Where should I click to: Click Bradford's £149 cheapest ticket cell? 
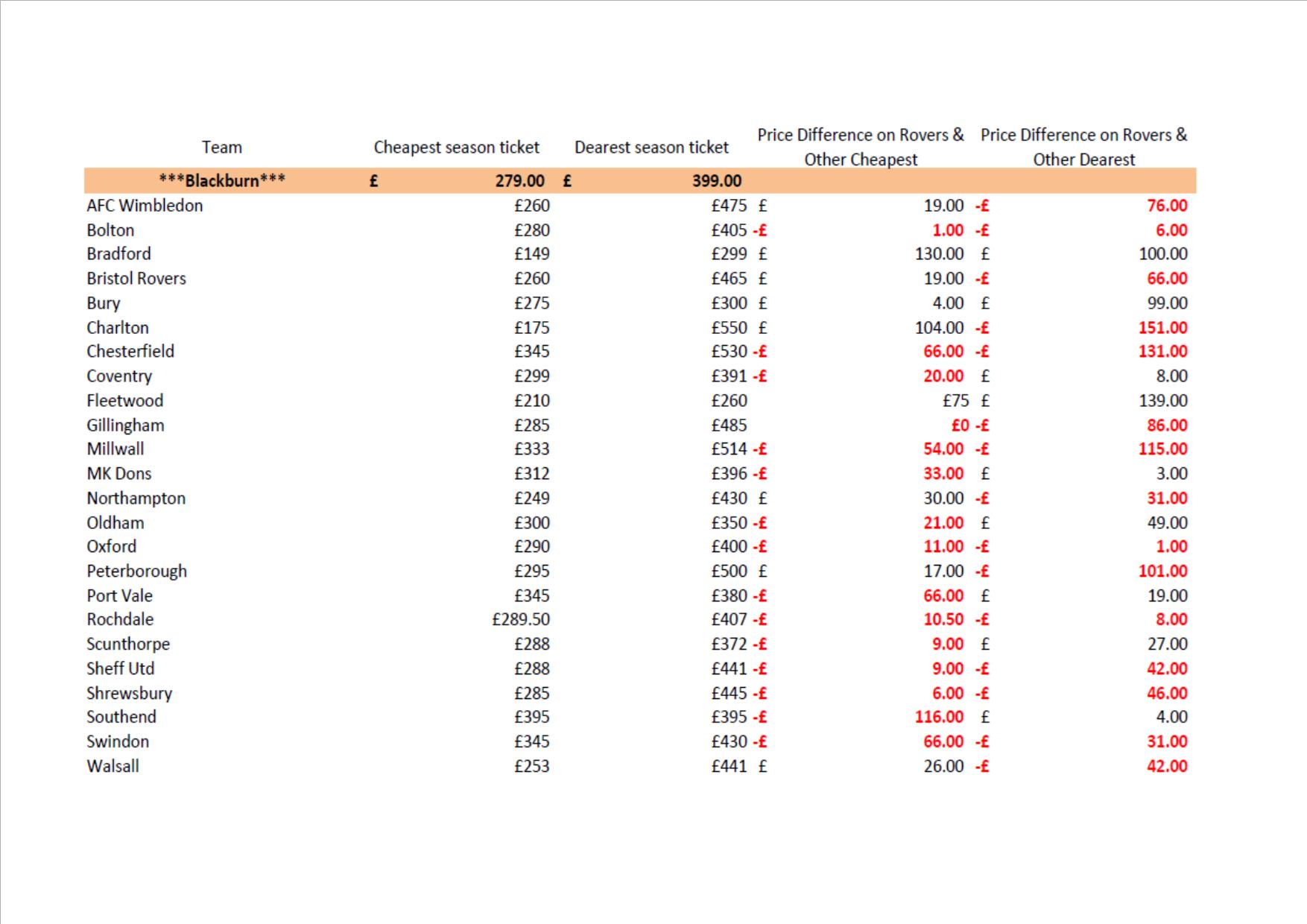[x=531, y=254]
